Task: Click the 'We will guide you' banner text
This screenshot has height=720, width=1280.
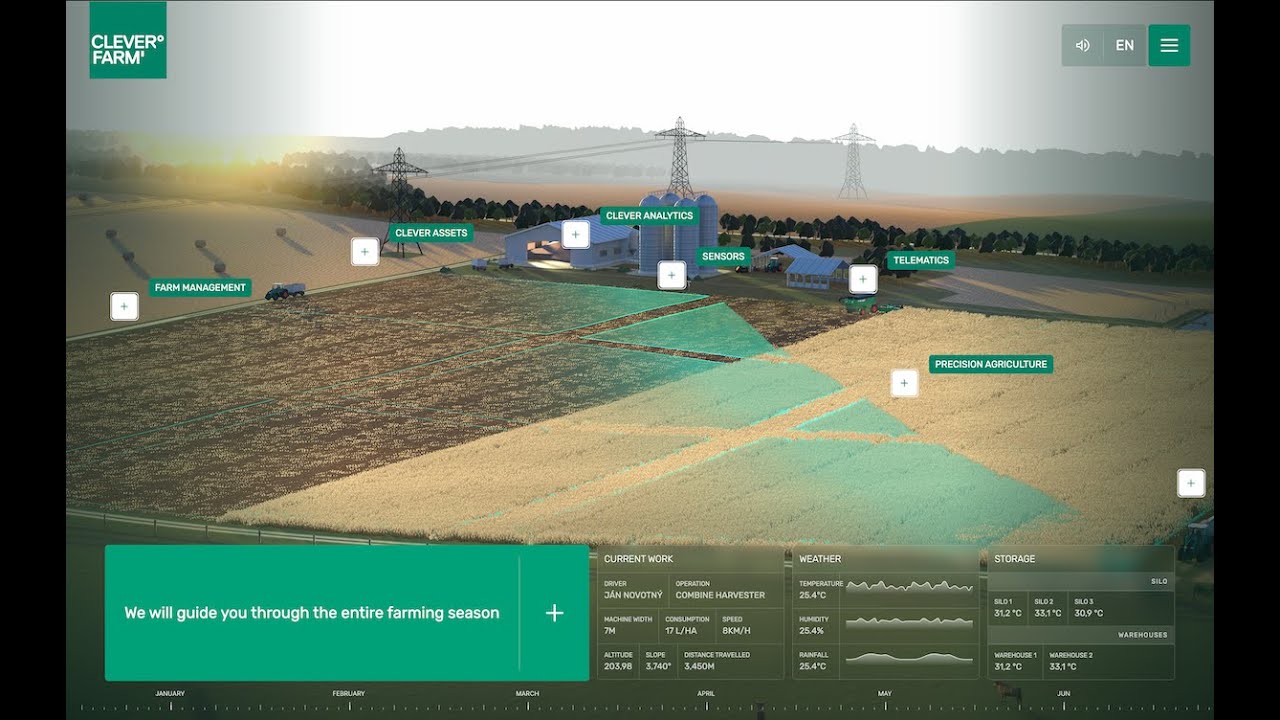Action: (312, 613)
